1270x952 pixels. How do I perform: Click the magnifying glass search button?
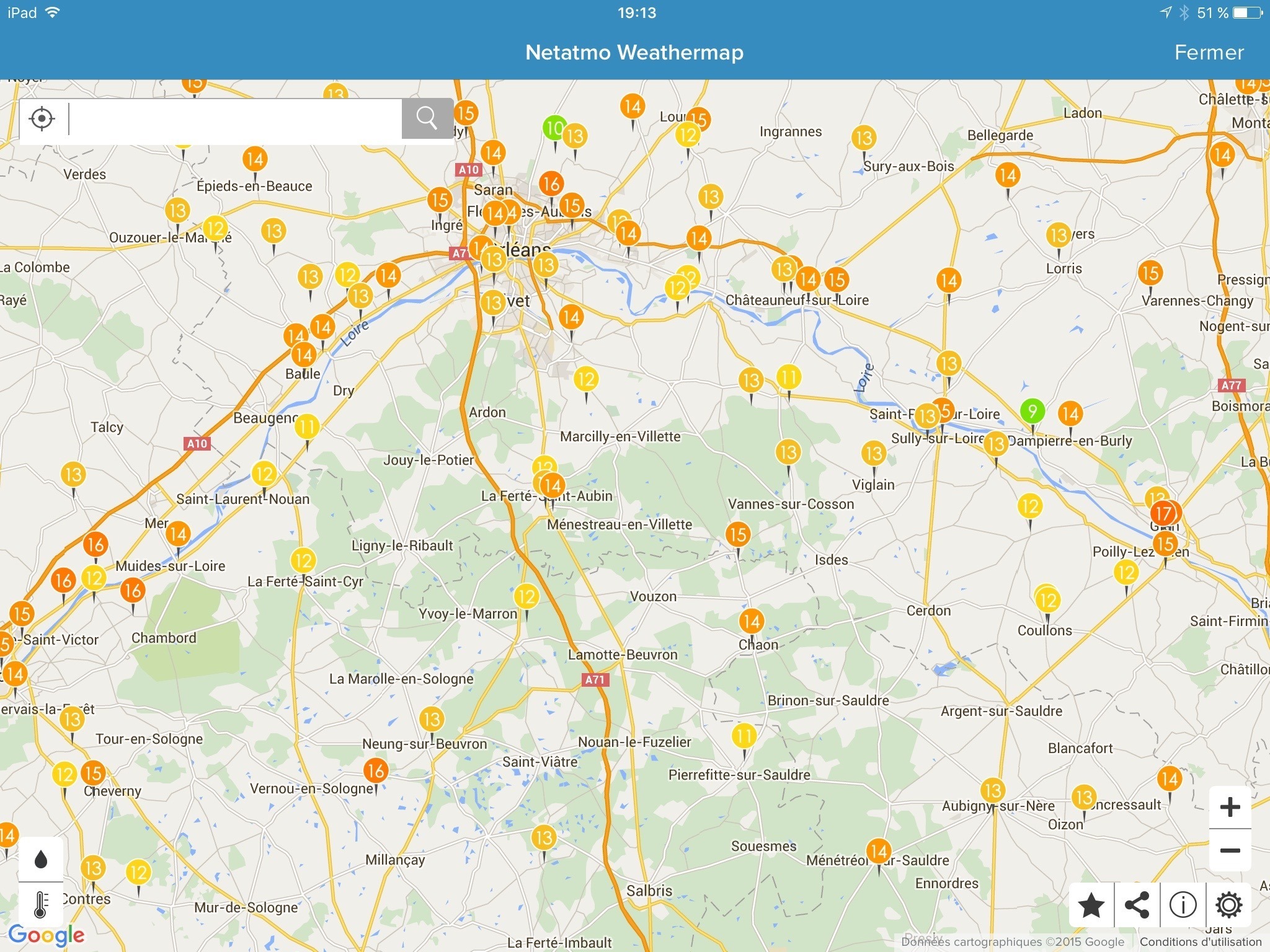(x=427, y=118)
